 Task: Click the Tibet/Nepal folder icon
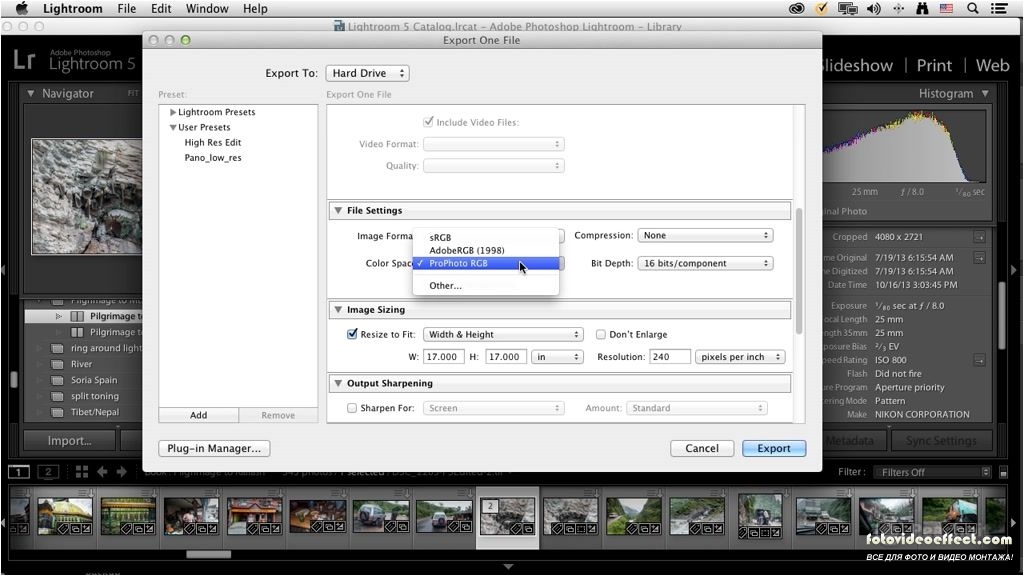pyautogui.click(x=57, y=412)
